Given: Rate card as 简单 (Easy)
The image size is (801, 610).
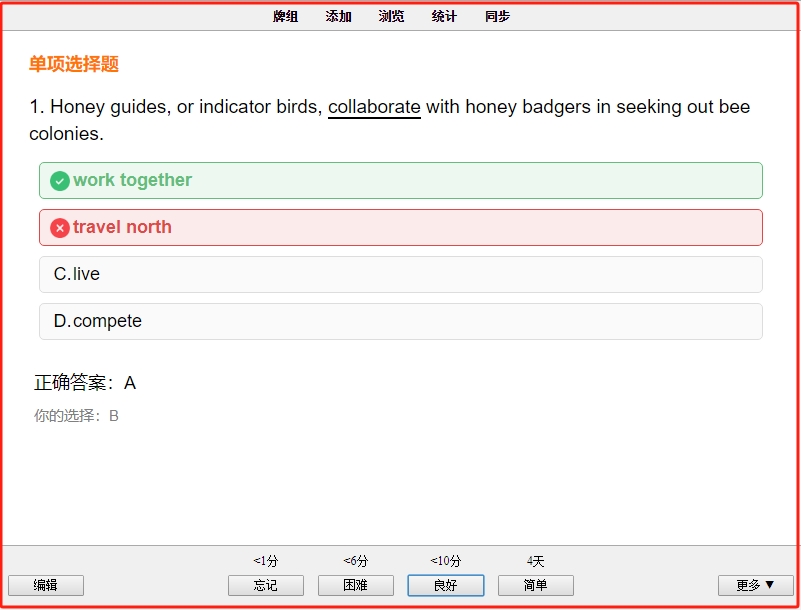Looking at the screenshot, I should pos(536,585).
